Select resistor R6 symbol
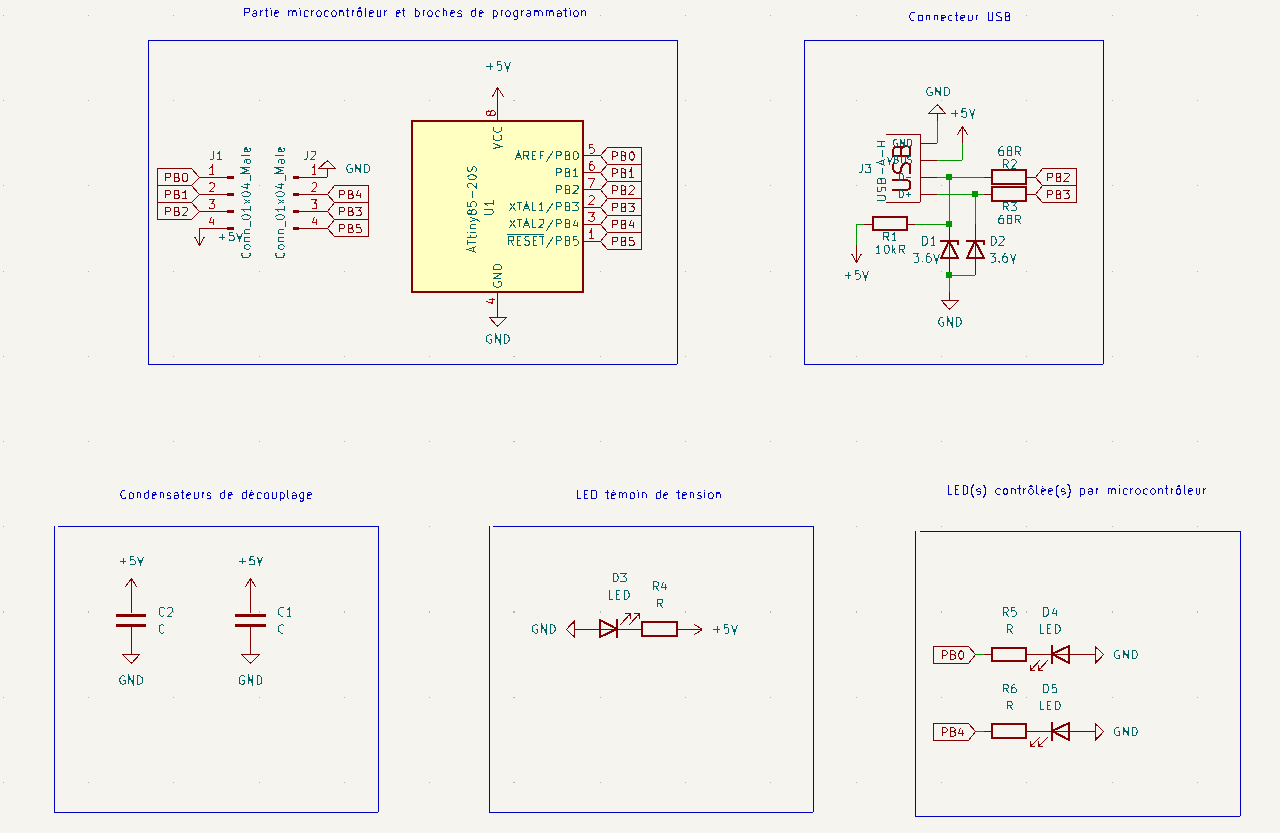Screen dimensions: 1280x833 pos(1008,732)
